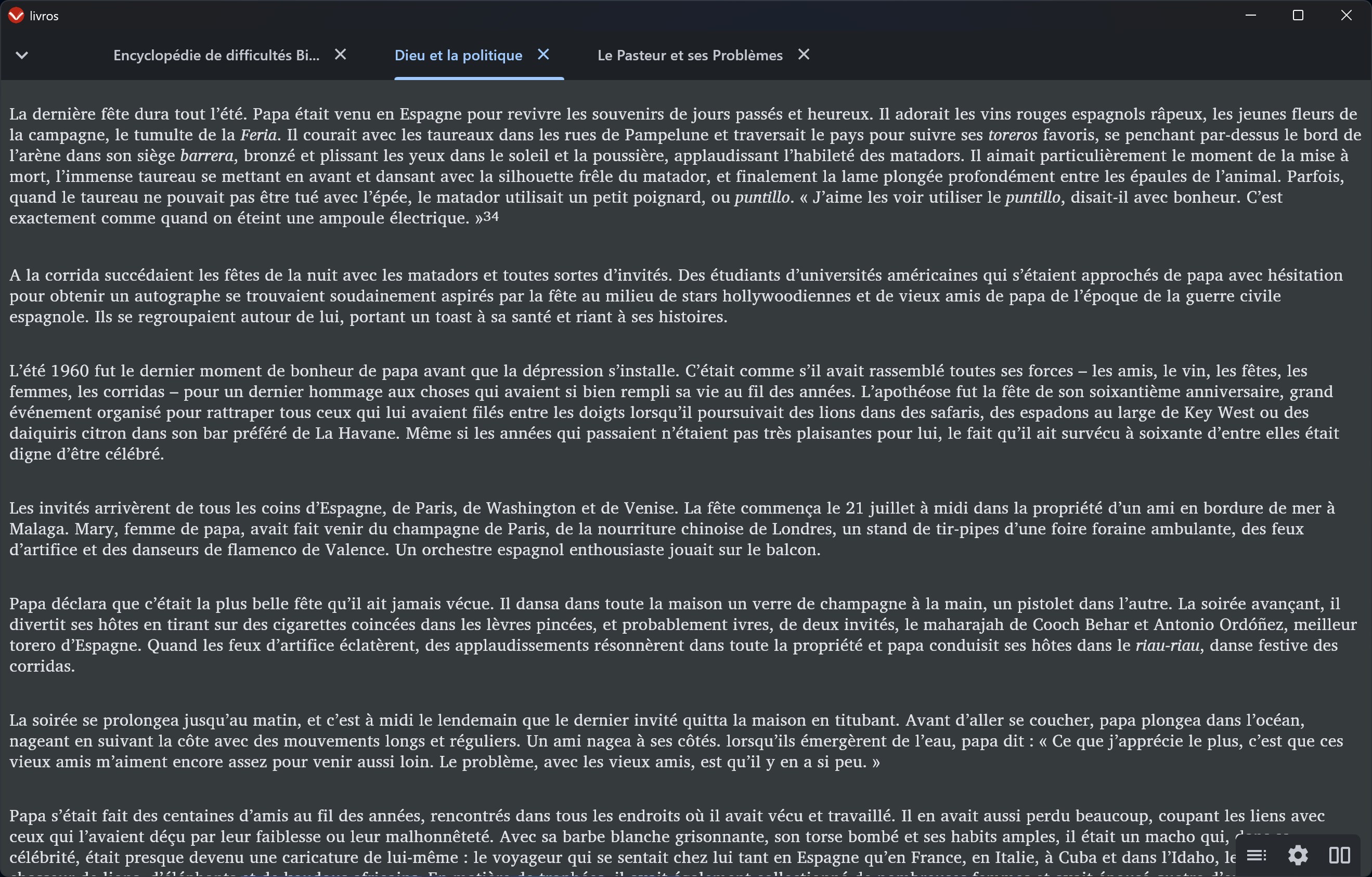The width and height of the screenshot is (1372, 877).
Task: Close the livros window
Action: tap(1346, 16)
